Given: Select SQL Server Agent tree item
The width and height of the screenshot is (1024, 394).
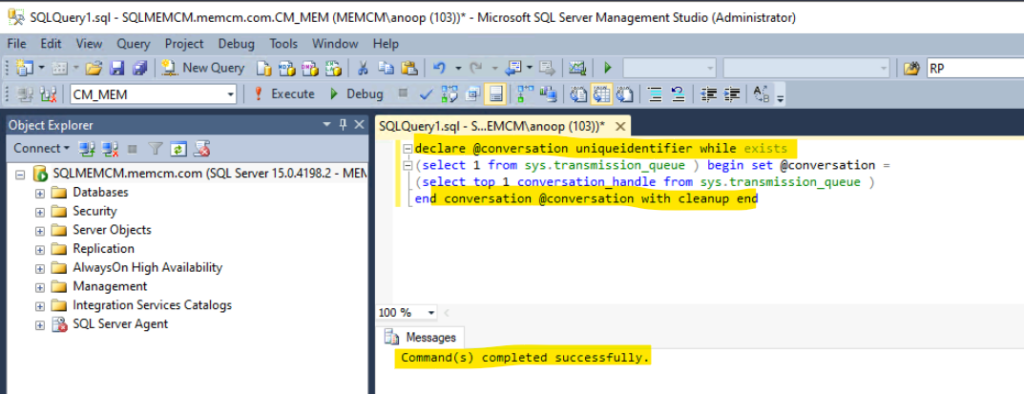Looking at the screenshot, I should click(120, 323).
